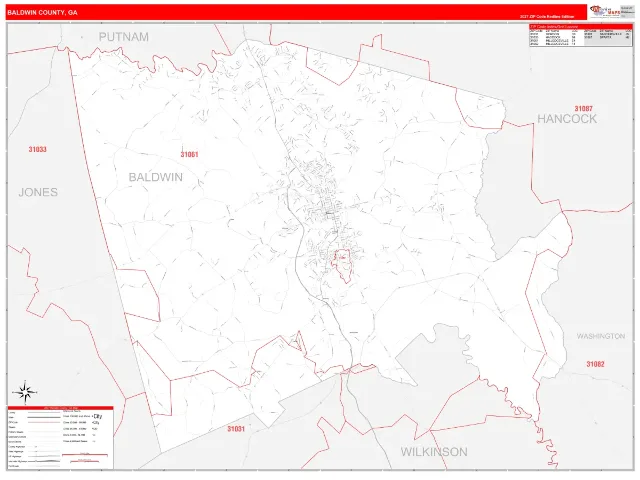Click ZIP code 31033 label
Viewport: 640px width, 480px height.
(x=38, y=149)
